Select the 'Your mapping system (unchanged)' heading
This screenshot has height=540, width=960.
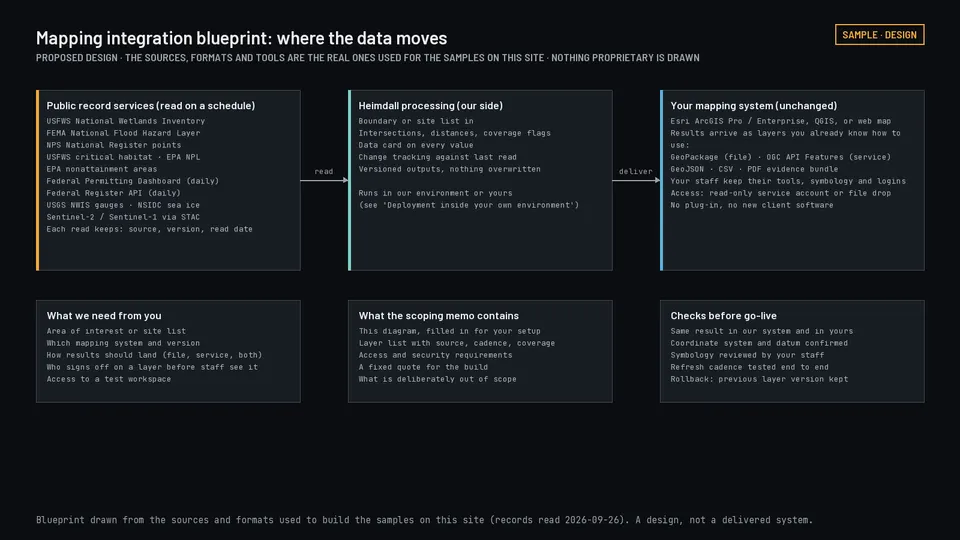point(754,105)
